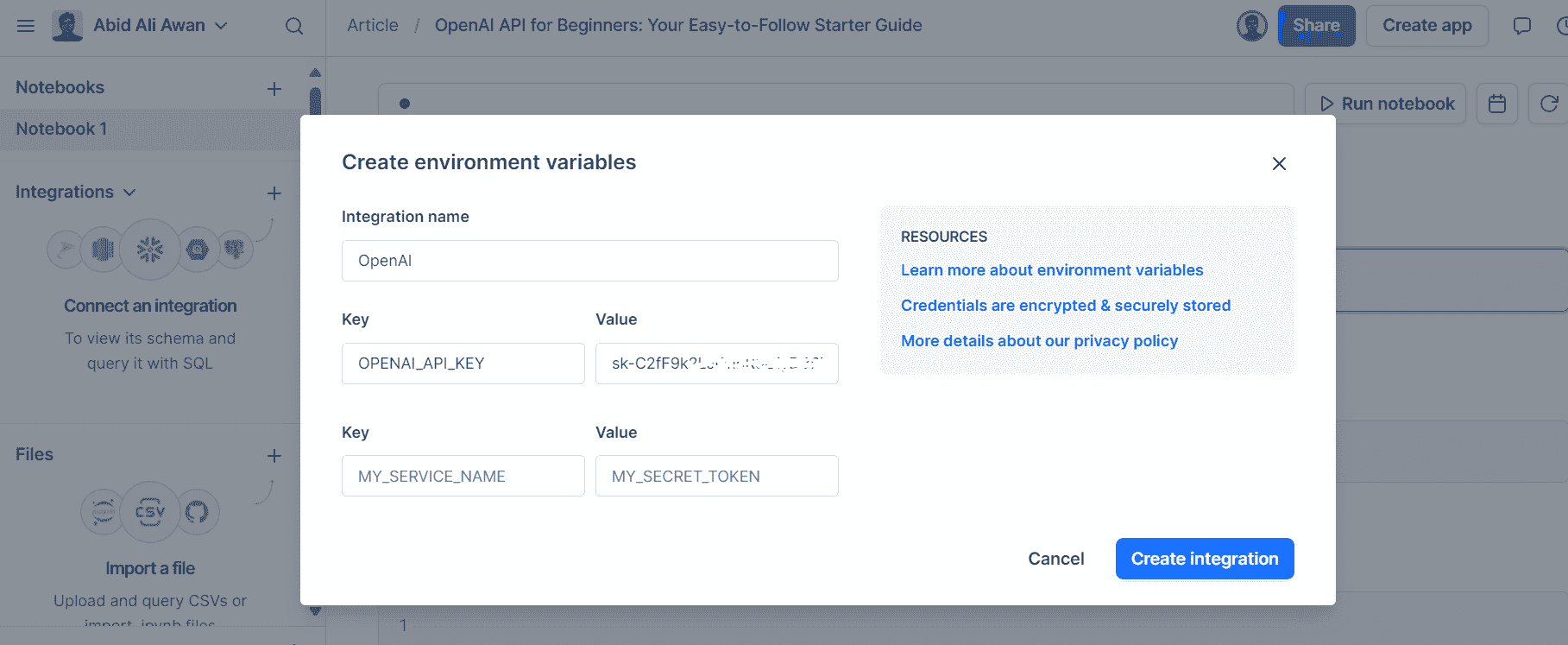Click the user avatar in header

1252,26
